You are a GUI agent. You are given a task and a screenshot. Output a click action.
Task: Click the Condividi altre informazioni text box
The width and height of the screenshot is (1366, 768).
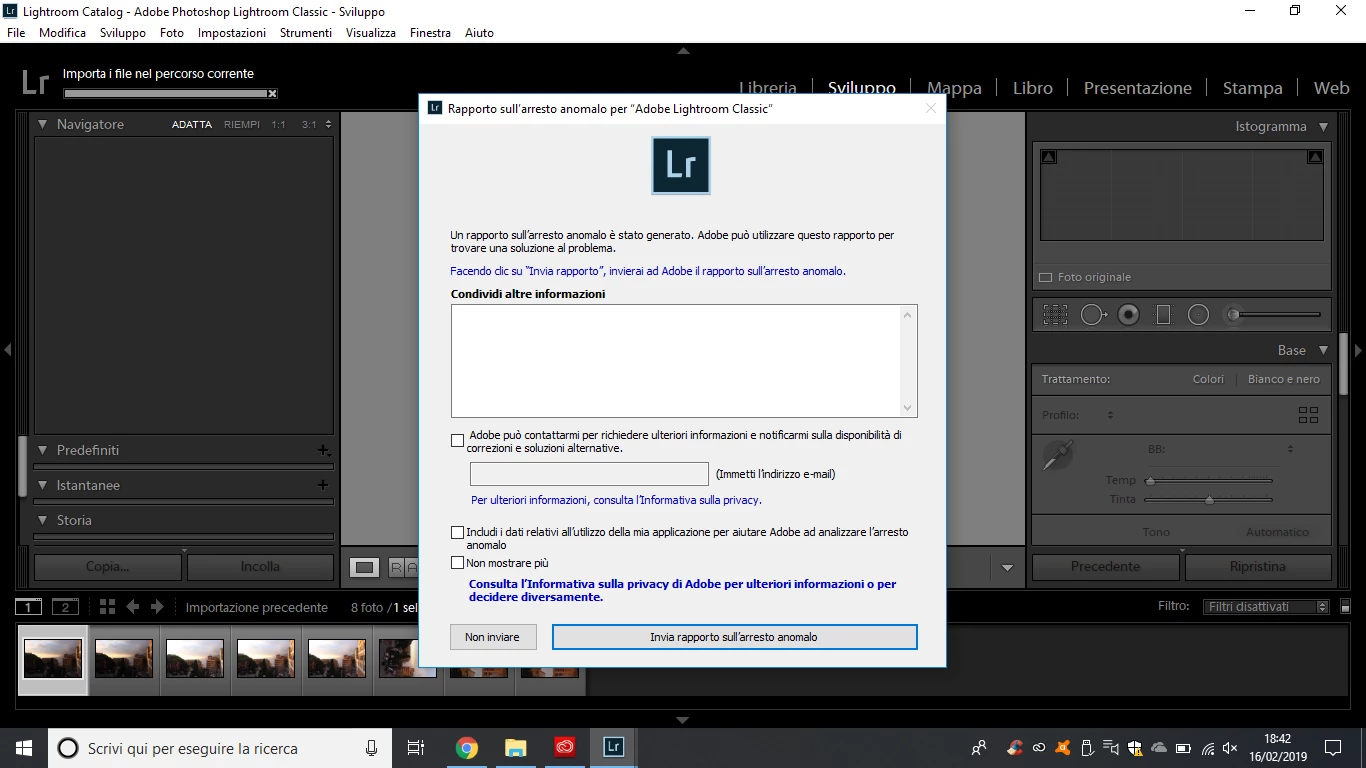pyautogui.click(x=684, y=361)
